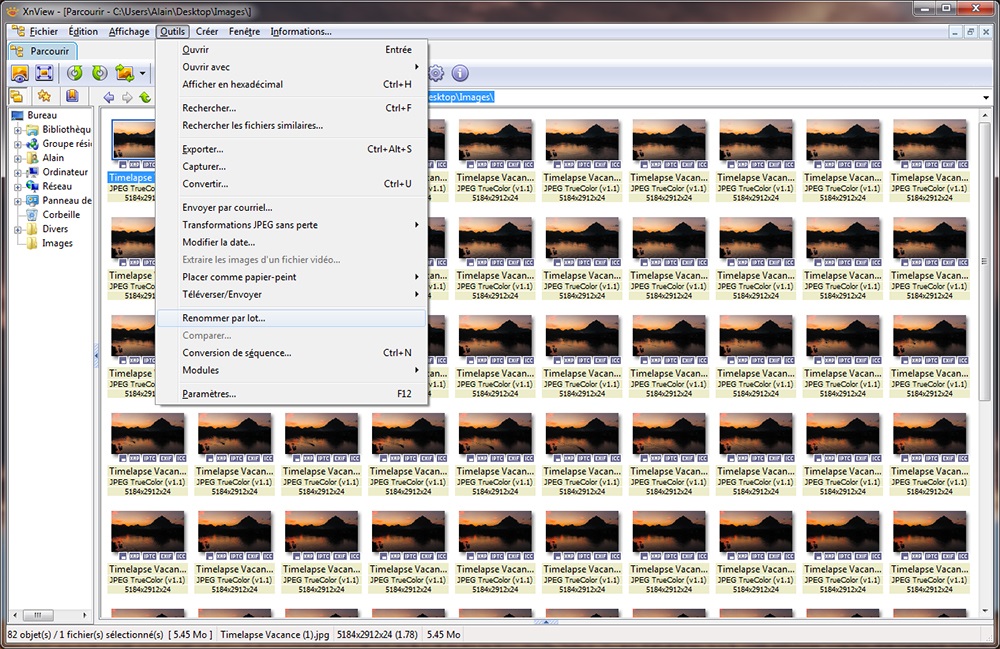1000x649 pixels.
Task: Click the back navigation arrow
Action: pyautogui.click(x=108, y=97)
